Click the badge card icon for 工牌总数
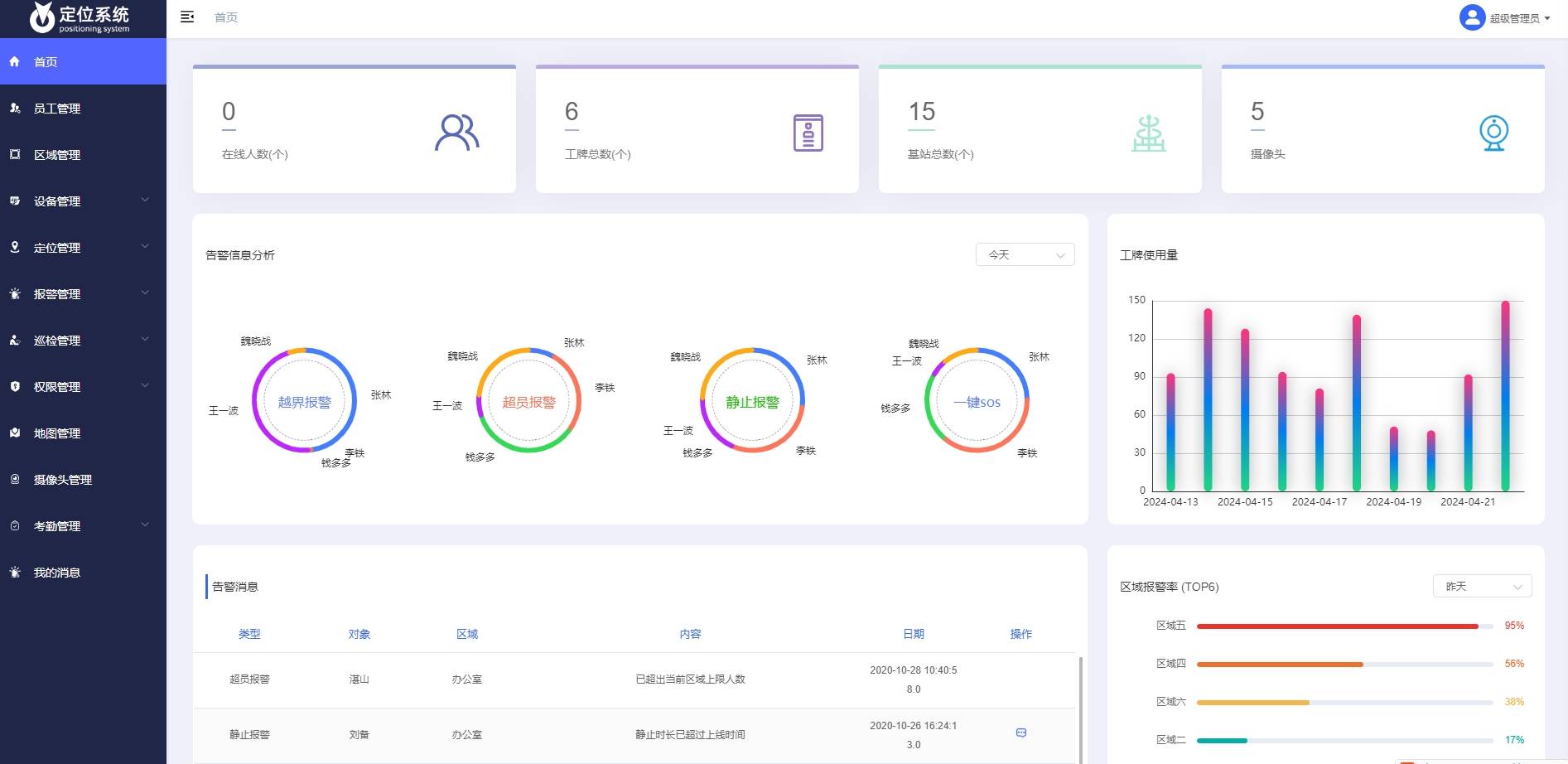1568x764 pixels. [x=808, y=133]
